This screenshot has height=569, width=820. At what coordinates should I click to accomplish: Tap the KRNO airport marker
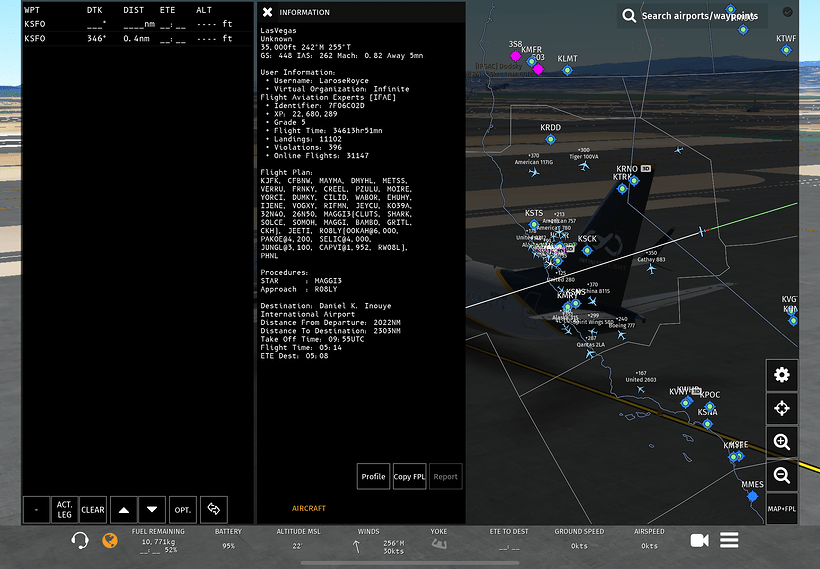(x=634, y=180)
